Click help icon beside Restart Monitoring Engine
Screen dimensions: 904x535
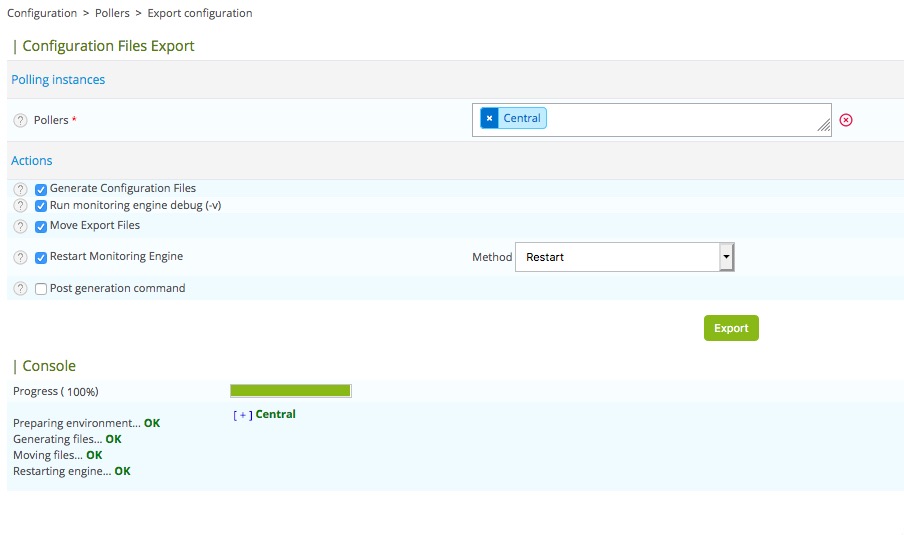point(20,257)
